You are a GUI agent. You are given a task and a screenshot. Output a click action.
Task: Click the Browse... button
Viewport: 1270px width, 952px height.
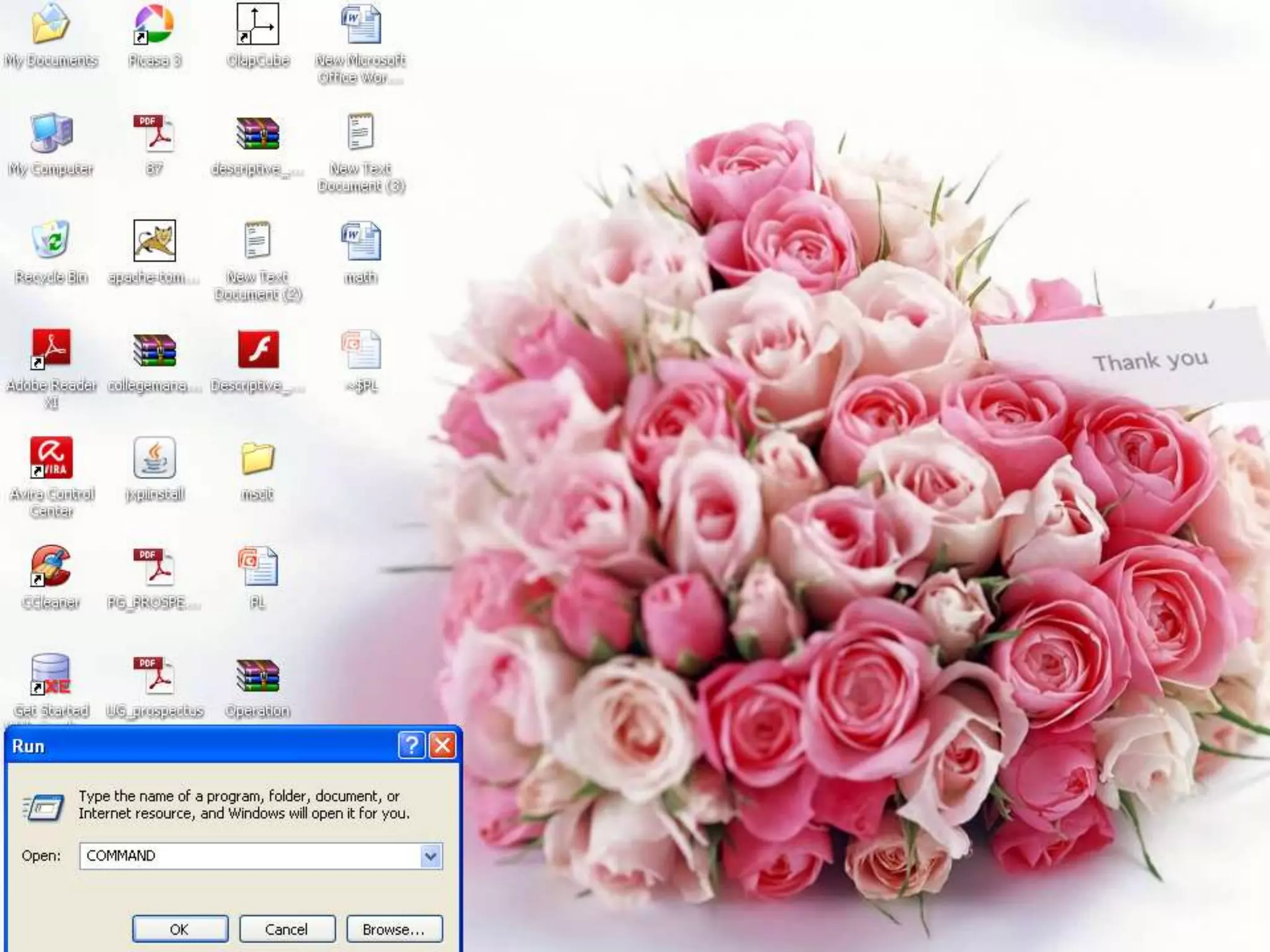coord(394,929)
